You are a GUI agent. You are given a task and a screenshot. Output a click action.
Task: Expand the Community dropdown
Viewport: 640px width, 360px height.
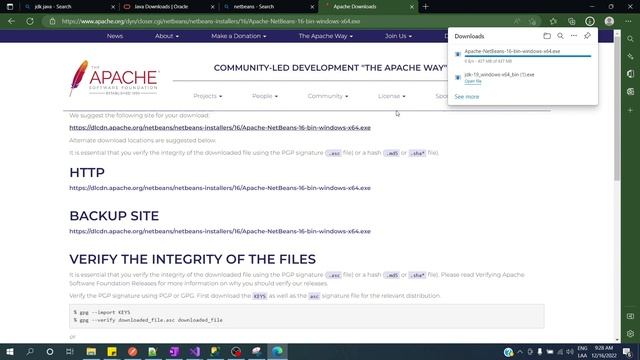pyautogui.click(x=328, y=96)
